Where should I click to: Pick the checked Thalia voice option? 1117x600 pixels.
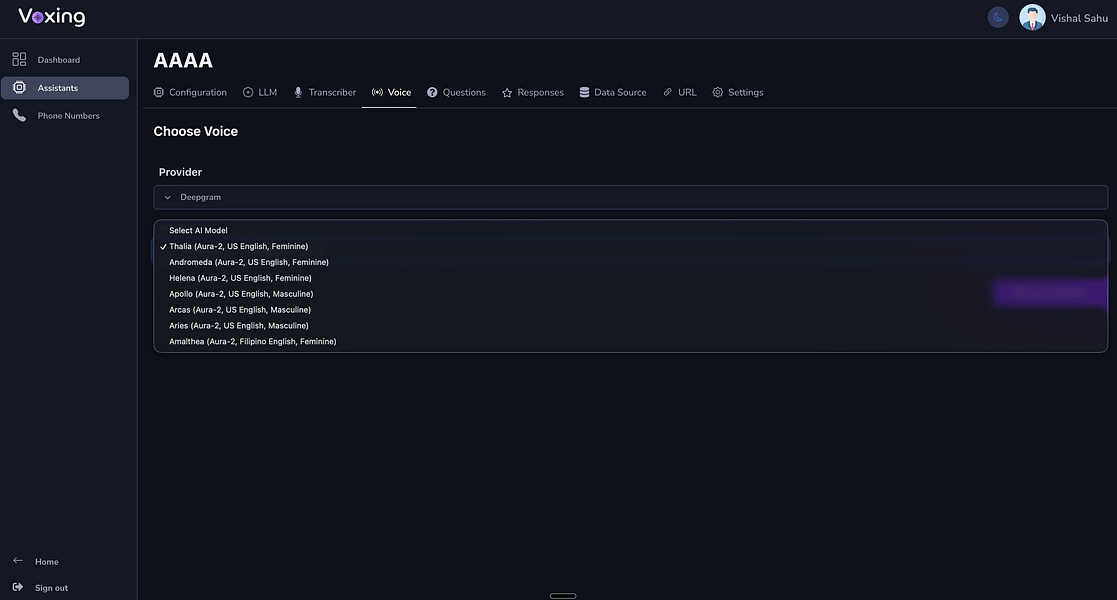coord(238,247)
